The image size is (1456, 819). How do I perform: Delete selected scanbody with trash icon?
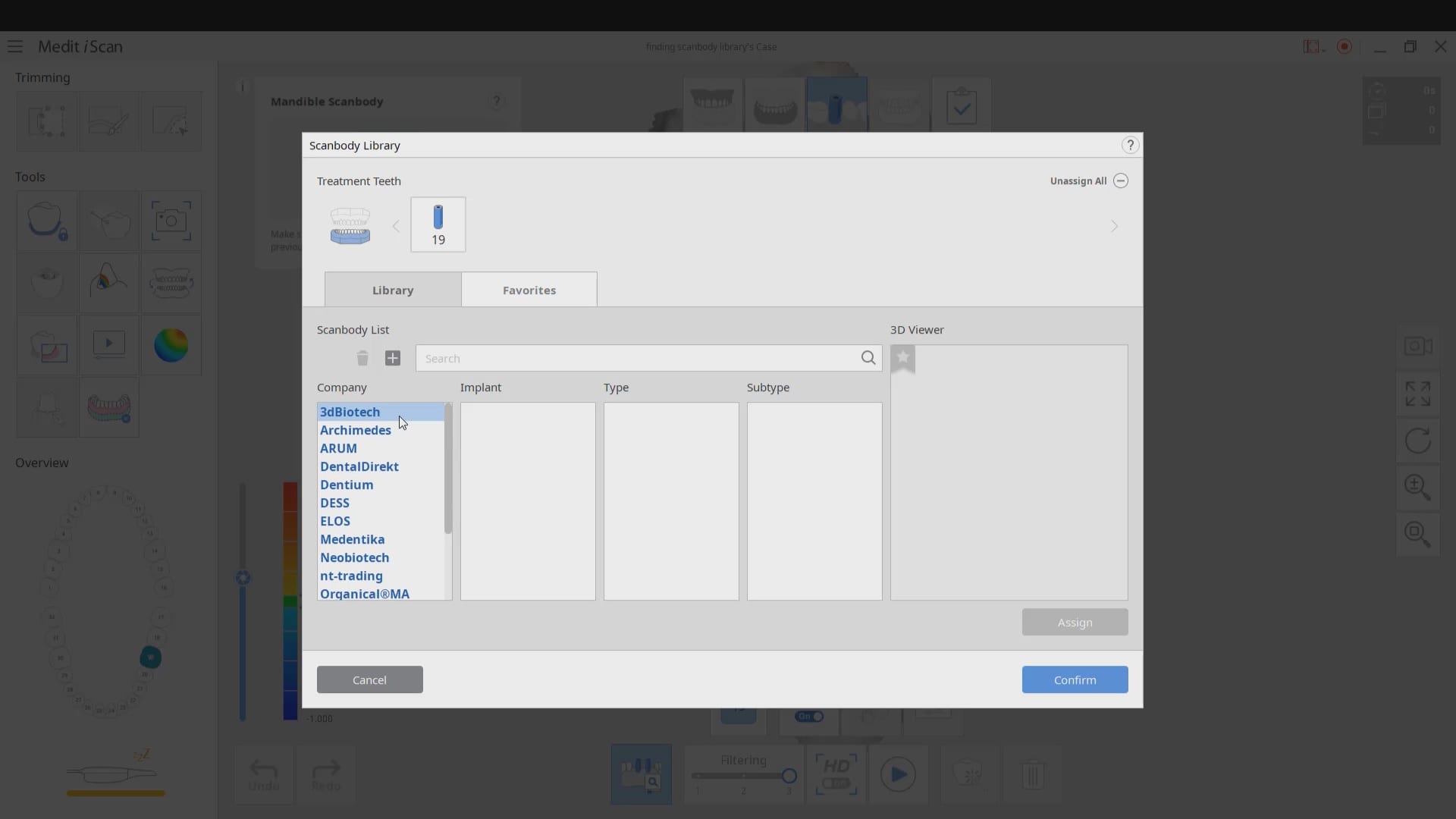tap(362, 358)
